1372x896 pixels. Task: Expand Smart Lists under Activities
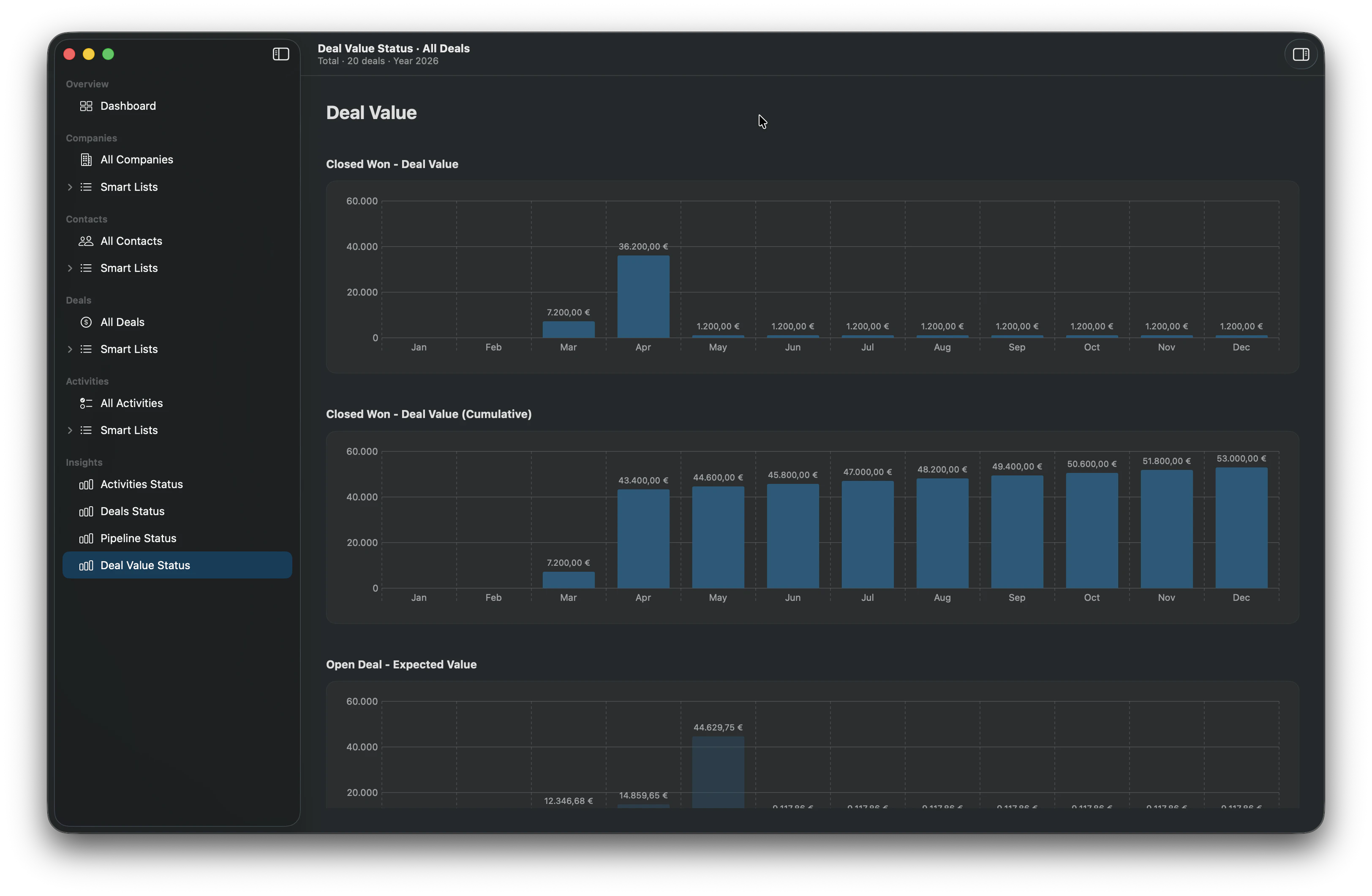pos(69,430)
